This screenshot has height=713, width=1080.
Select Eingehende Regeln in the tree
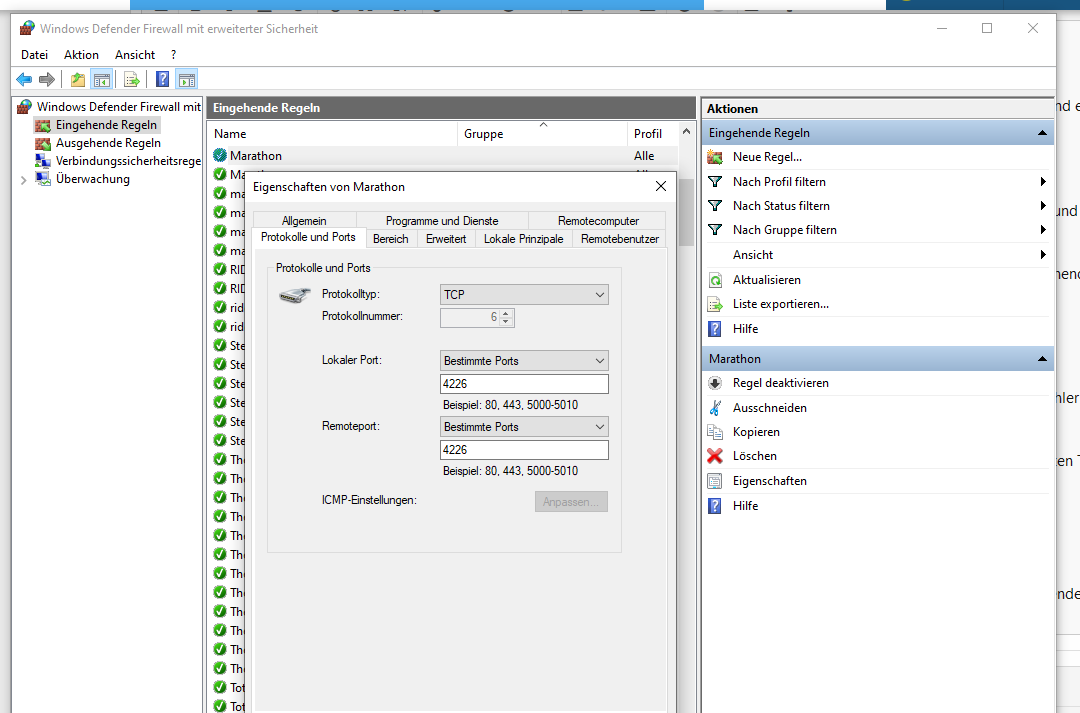click(x=106, y=125)
